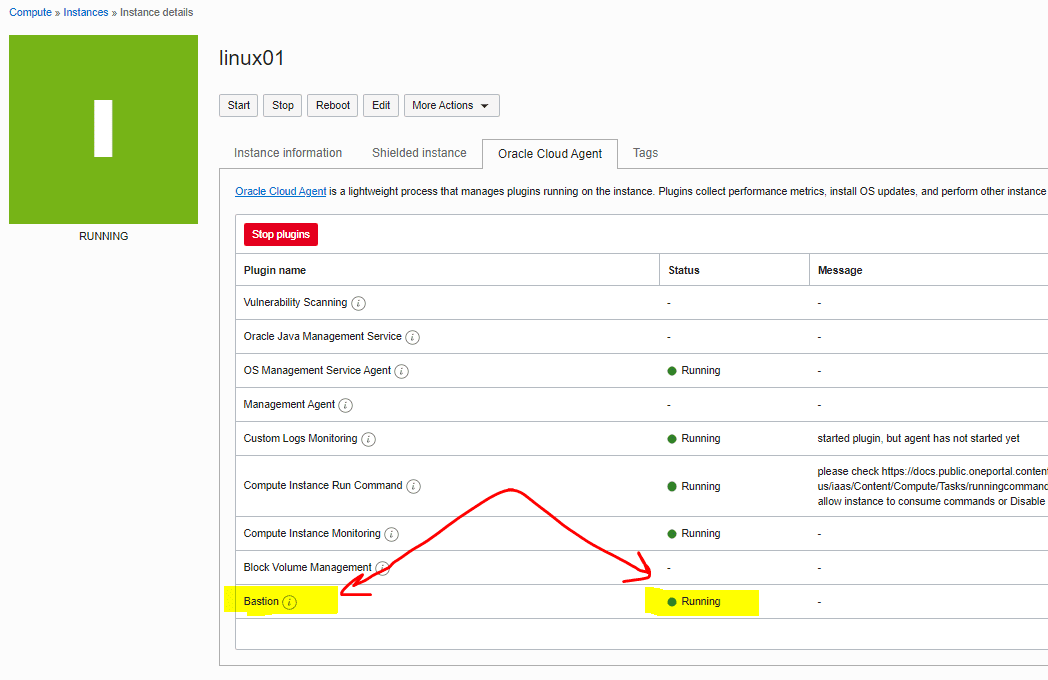View info for Custom Logs Monitoring
The height and width of the screenshot is (680, 1048).
[x=368, y=439]
